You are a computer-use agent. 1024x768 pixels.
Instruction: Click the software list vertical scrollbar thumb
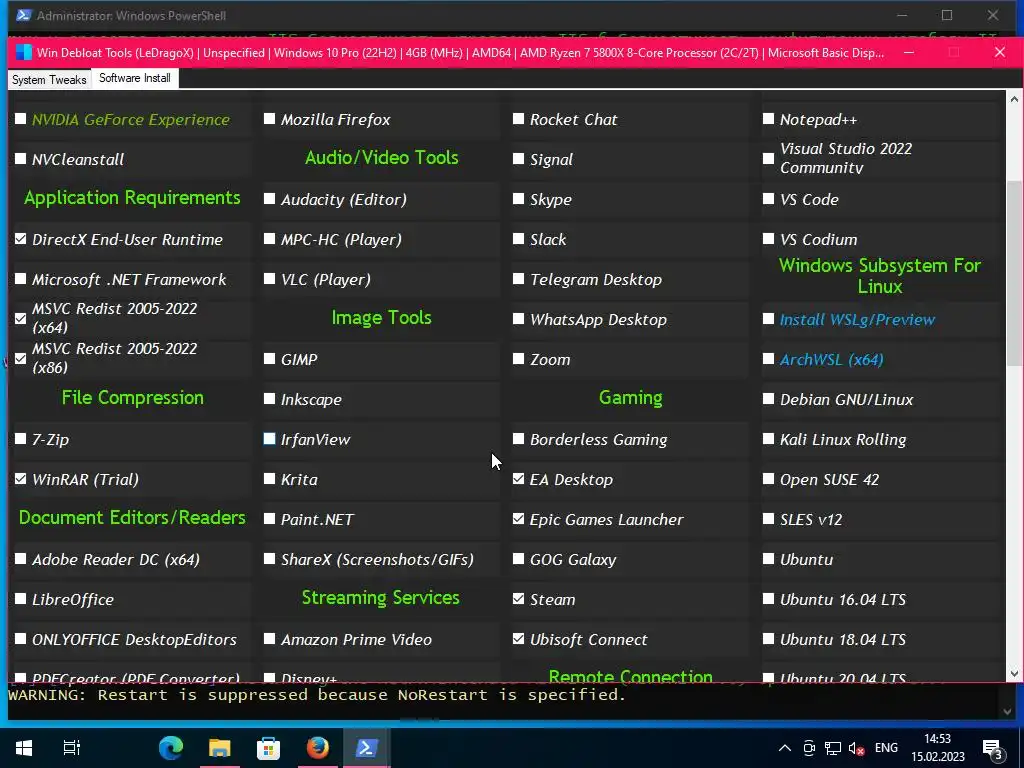pyautogui.click(x=1014, y=274)
